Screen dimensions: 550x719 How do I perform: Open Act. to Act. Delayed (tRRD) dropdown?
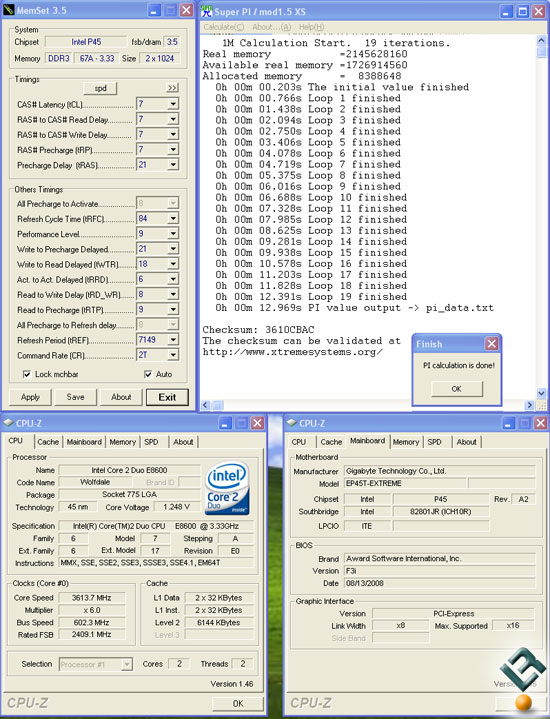coord(173,279)
